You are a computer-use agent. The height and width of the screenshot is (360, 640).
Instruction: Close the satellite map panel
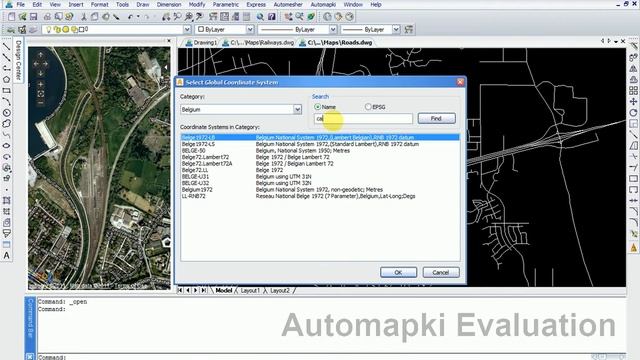[x=169, y=41]
